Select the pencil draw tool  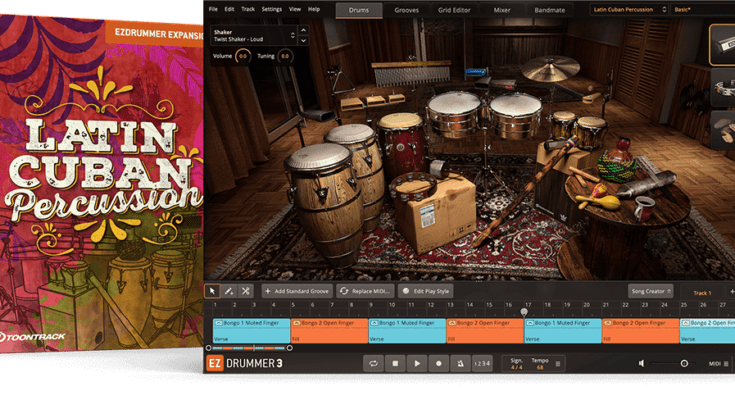point(228,290)
